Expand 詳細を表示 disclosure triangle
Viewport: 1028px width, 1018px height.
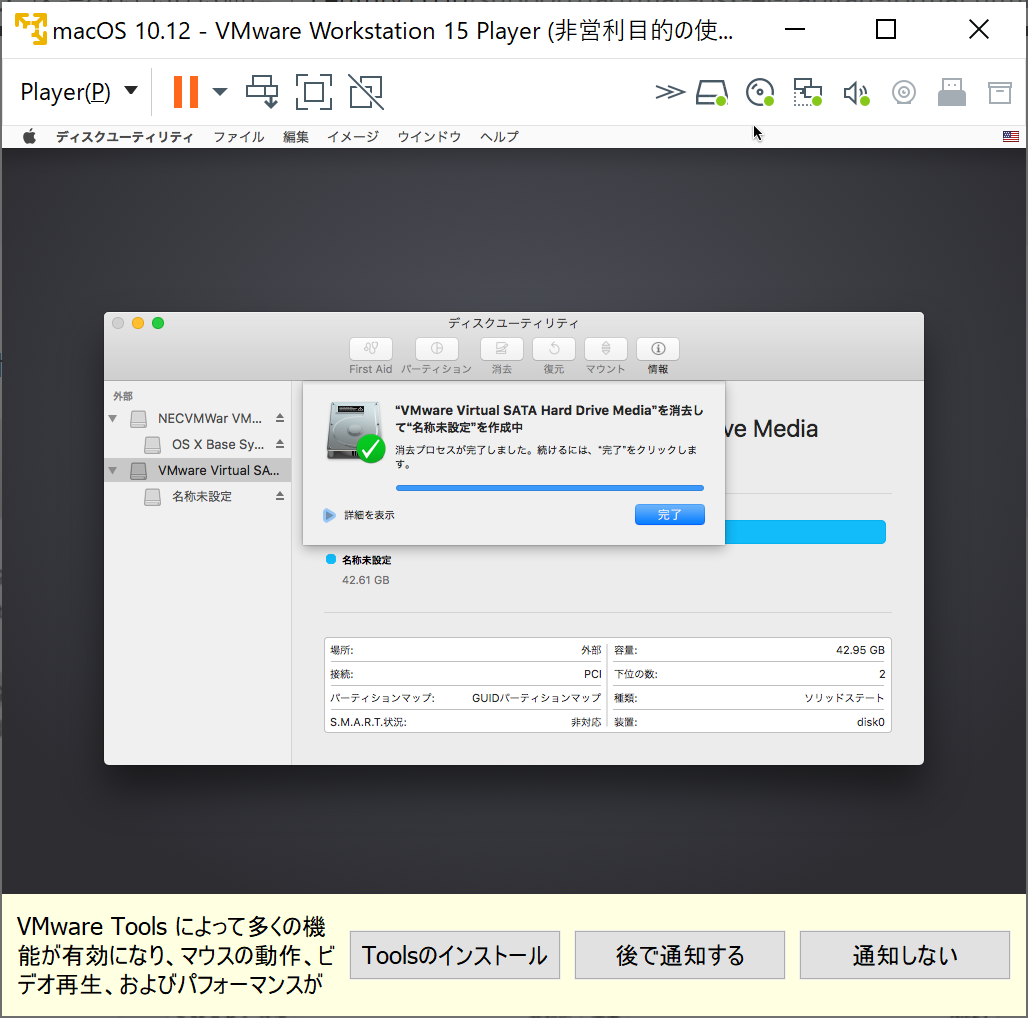[x=329, y=515]
